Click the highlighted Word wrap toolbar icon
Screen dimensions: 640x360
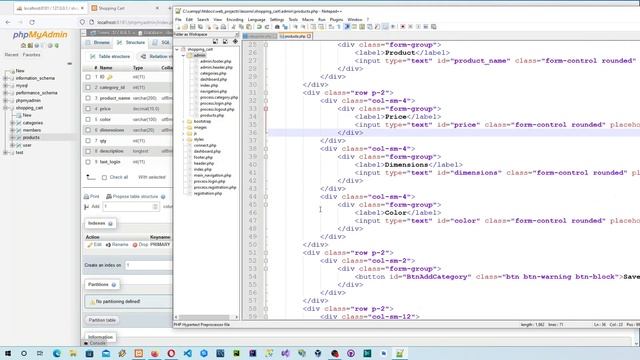tap(347, 27)
